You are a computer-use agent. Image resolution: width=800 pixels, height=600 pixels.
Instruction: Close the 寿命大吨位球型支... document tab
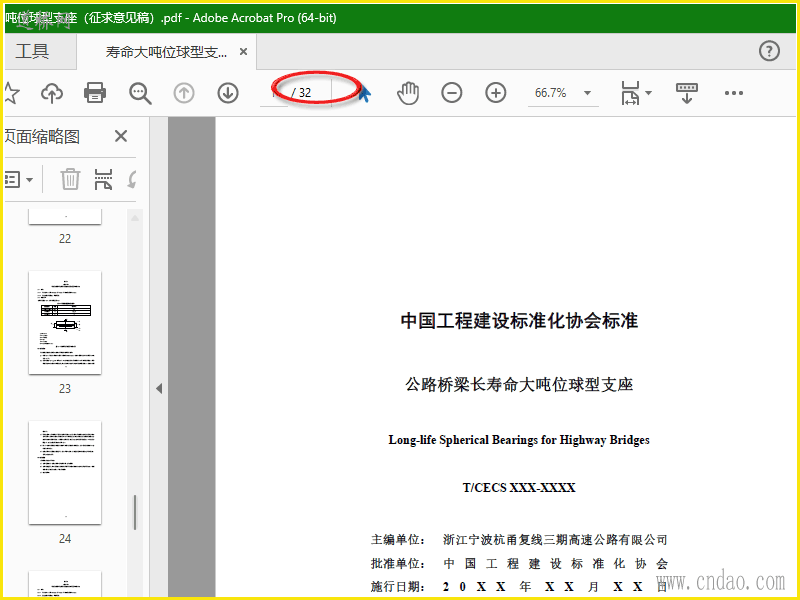(244, 52)
